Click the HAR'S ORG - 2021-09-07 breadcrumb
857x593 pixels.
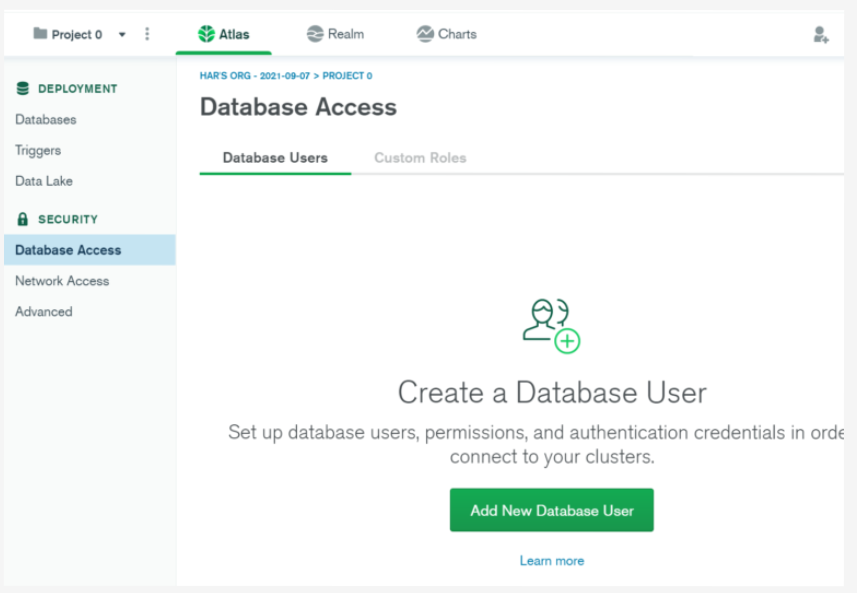pos(255,75)
